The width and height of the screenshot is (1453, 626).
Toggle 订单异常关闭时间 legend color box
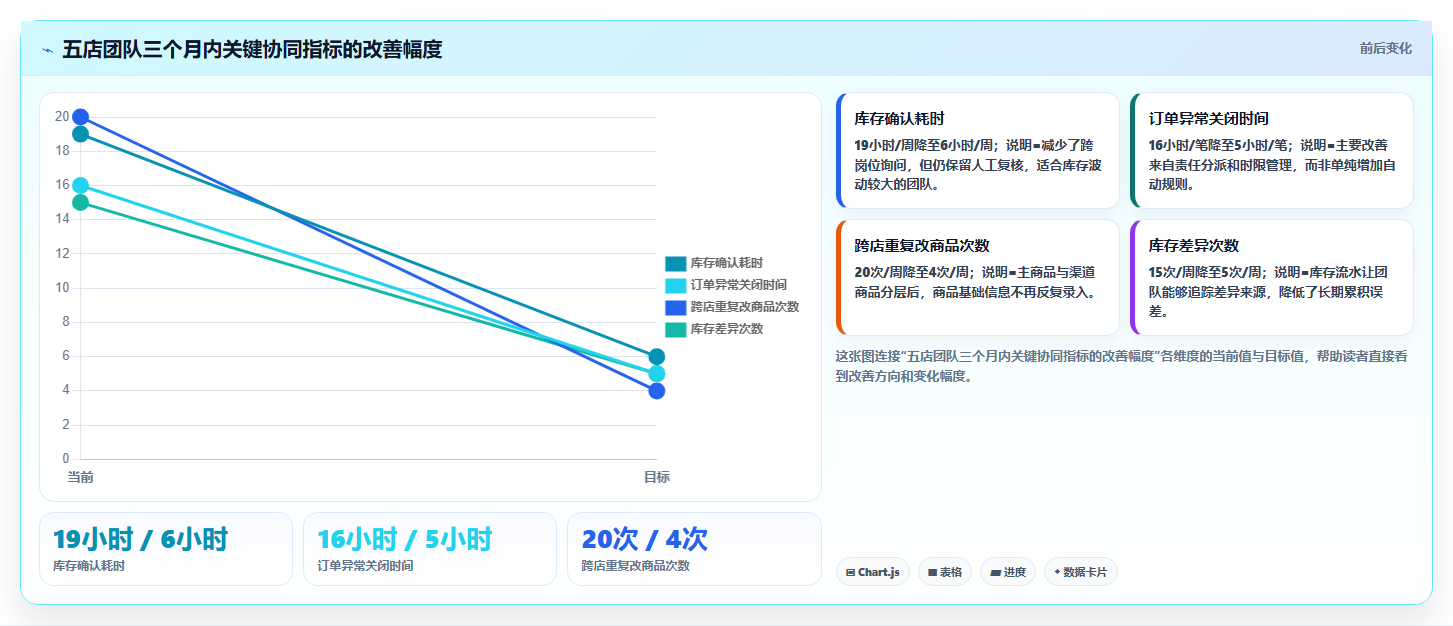click(x=676, y=285)
